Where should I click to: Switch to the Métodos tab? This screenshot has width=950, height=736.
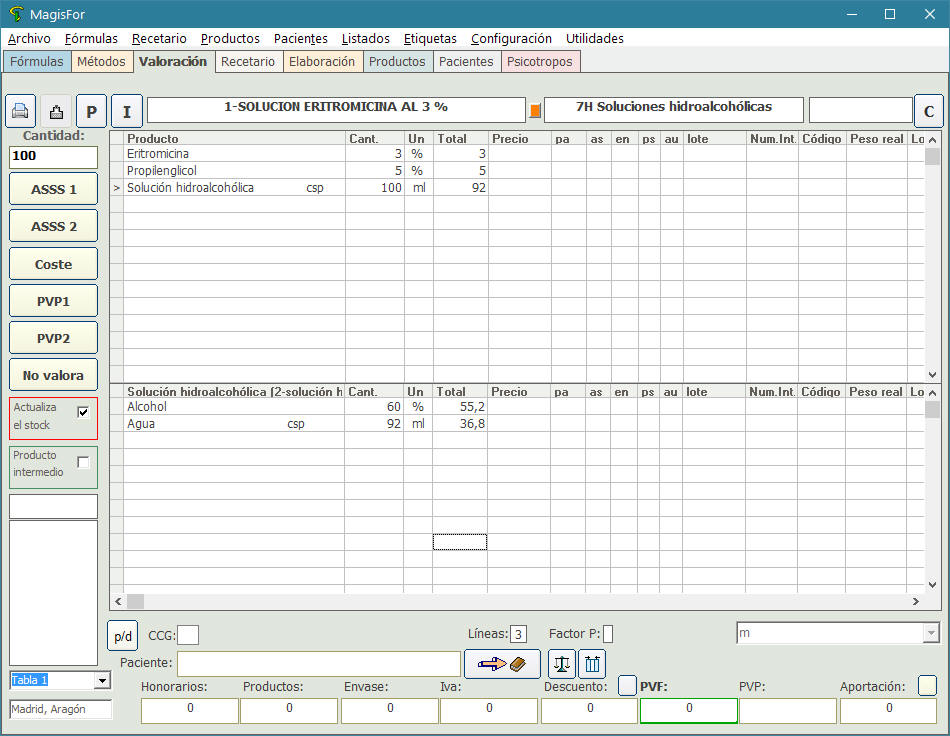click(x=101, y=62)
